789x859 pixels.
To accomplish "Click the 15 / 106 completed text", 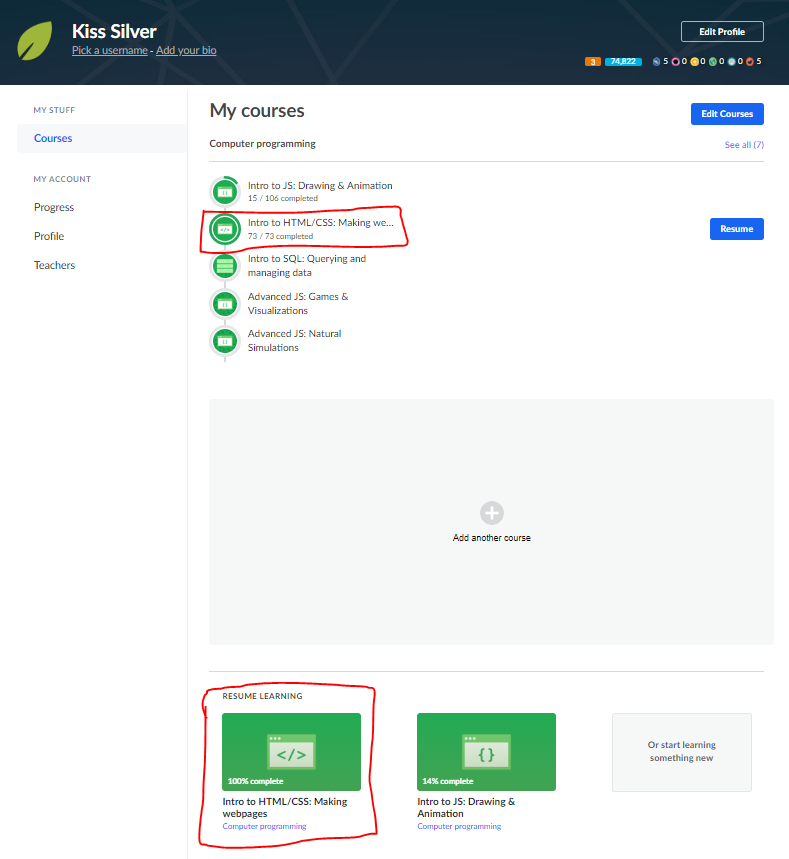I will click(x=283, y=198).
